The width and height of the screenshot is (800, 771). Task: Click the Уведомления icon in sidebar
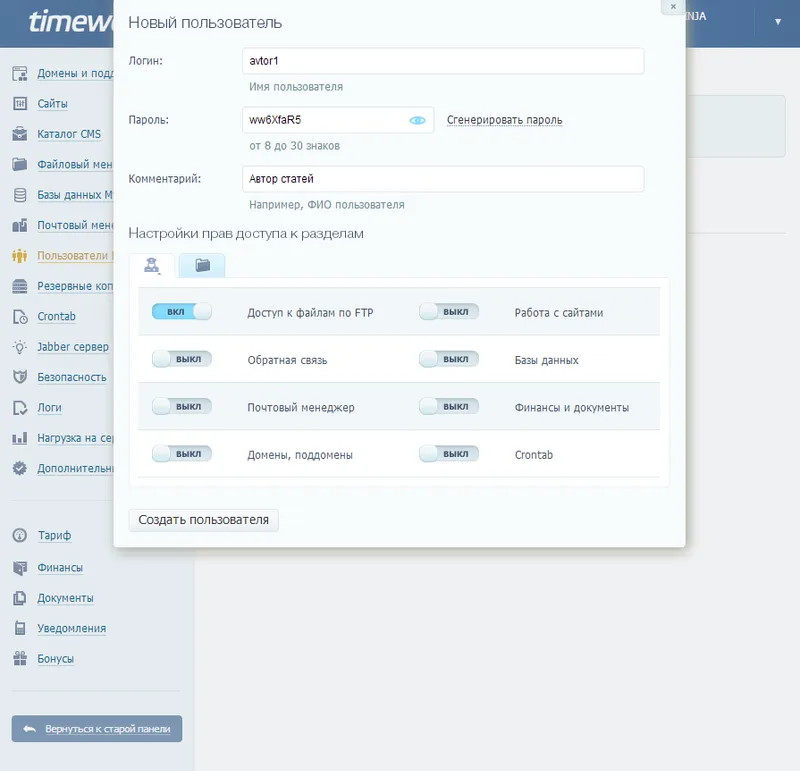click(19, 628)
